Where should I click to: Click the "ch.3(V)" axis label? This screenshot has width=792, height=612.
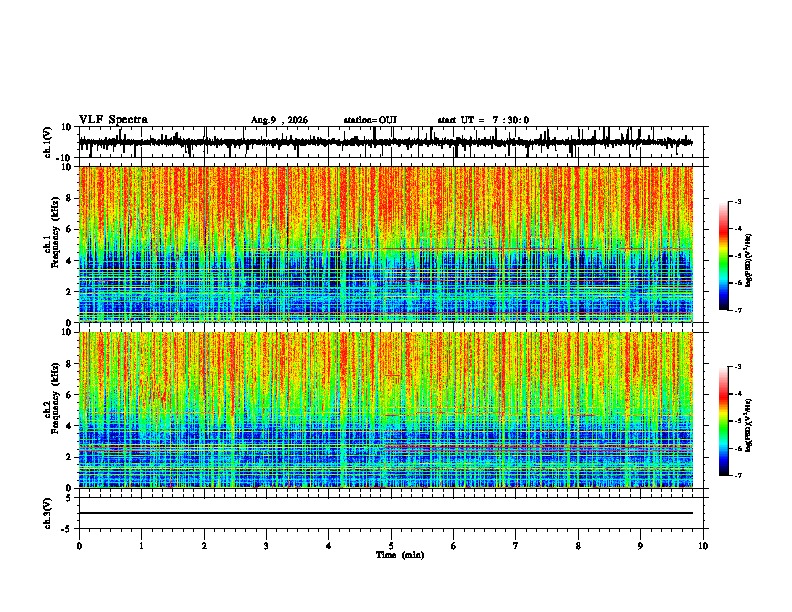[x=47, y=514]
